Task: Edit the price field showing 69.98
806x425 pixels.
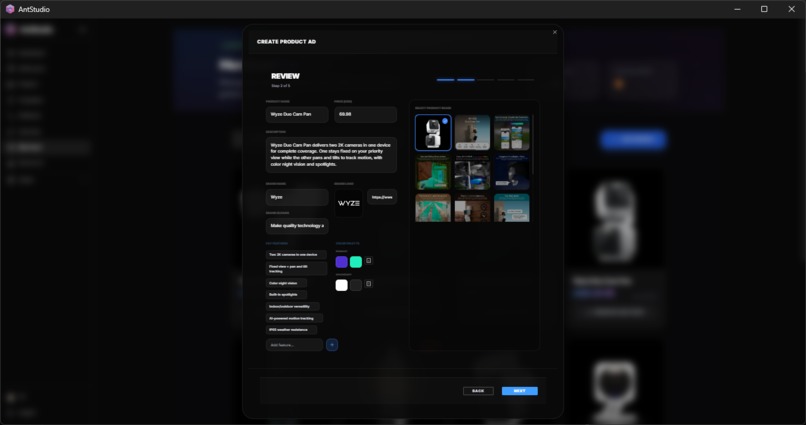Action: (x=365, y=114)
